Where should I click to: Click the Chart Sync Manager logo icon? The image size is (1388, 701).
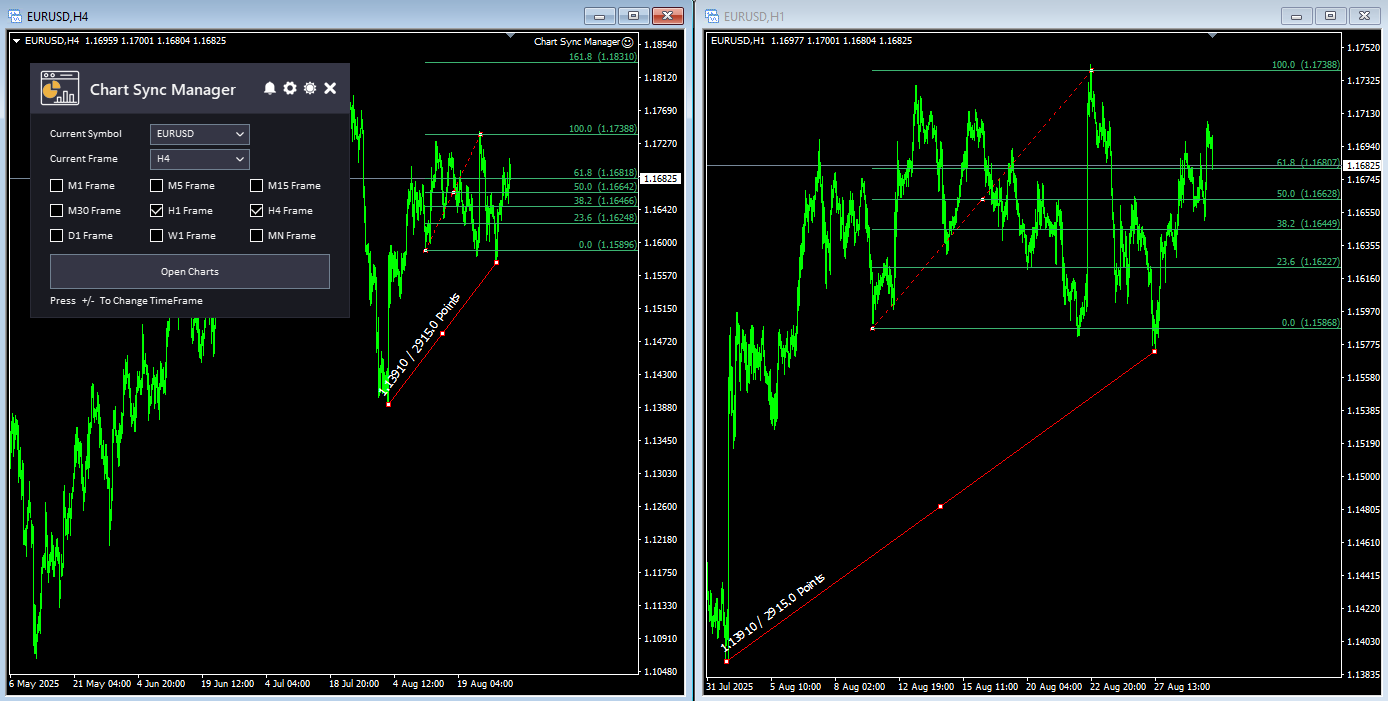pyautogui.click(x=60, y=88)
